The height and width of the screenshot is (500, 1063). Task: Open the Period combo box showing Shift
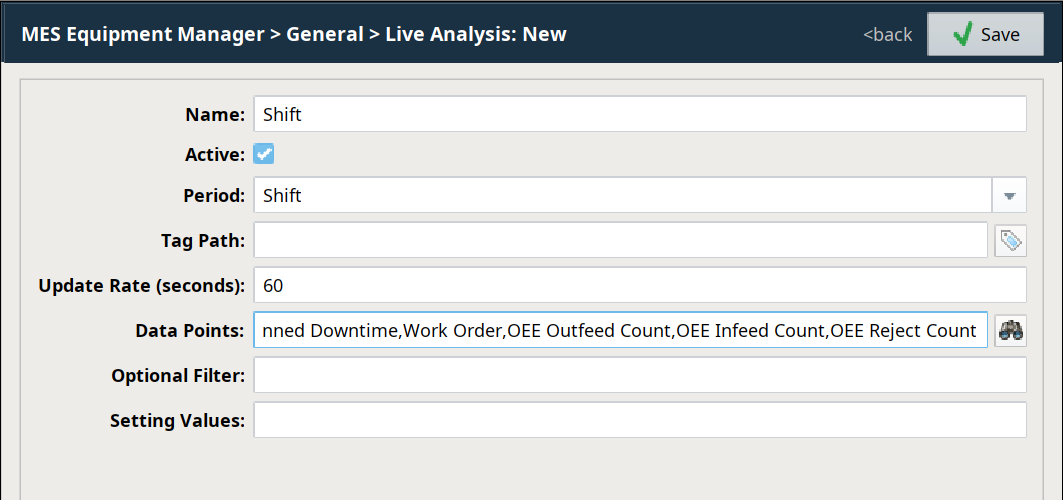640,195
